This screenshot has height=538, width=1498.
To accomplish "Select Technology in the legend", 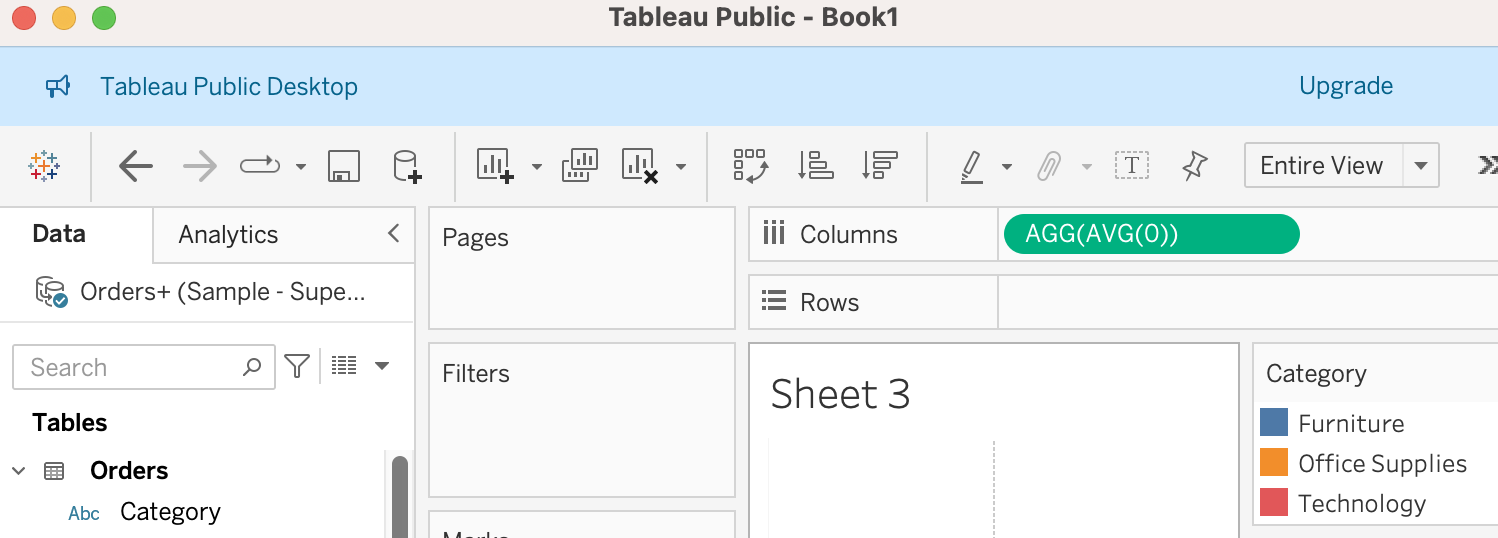I will [1362, 504].
